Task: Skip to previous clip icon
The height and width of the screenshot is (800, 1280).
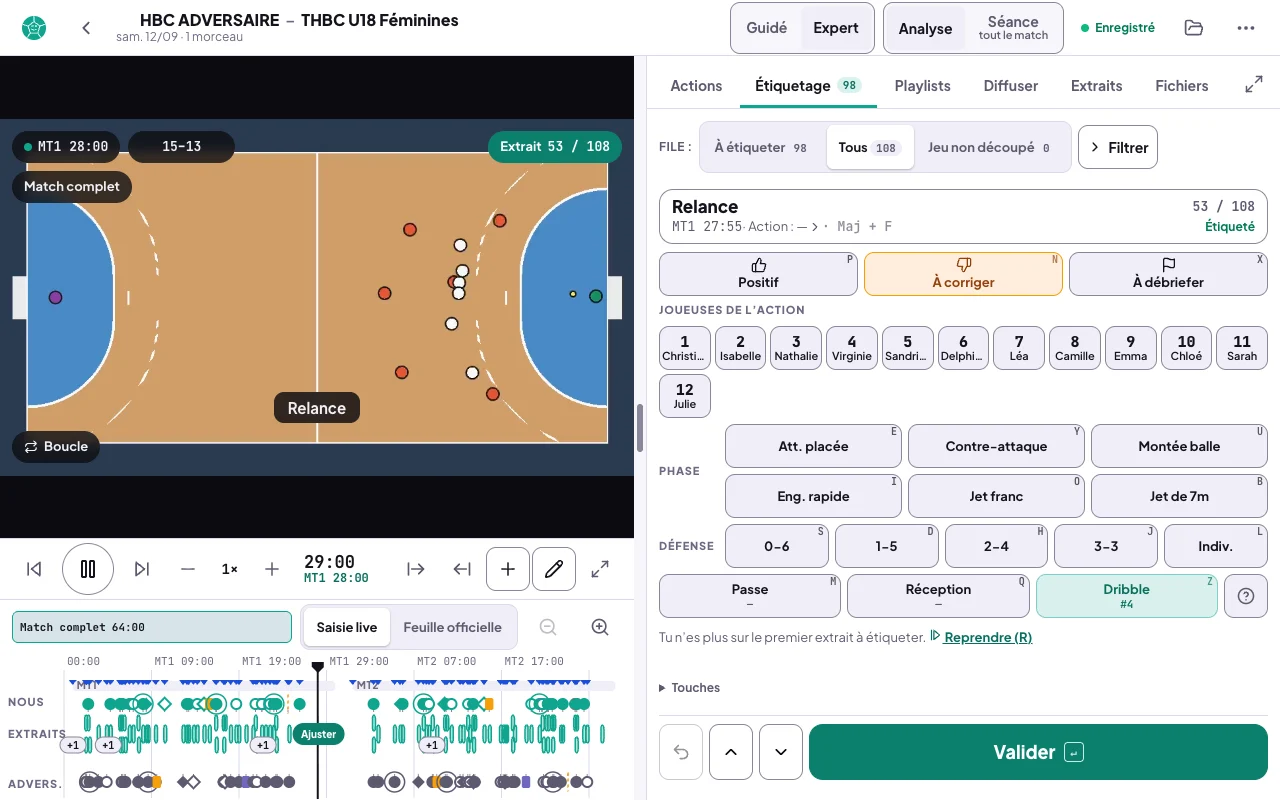Action: pos(34,569)
